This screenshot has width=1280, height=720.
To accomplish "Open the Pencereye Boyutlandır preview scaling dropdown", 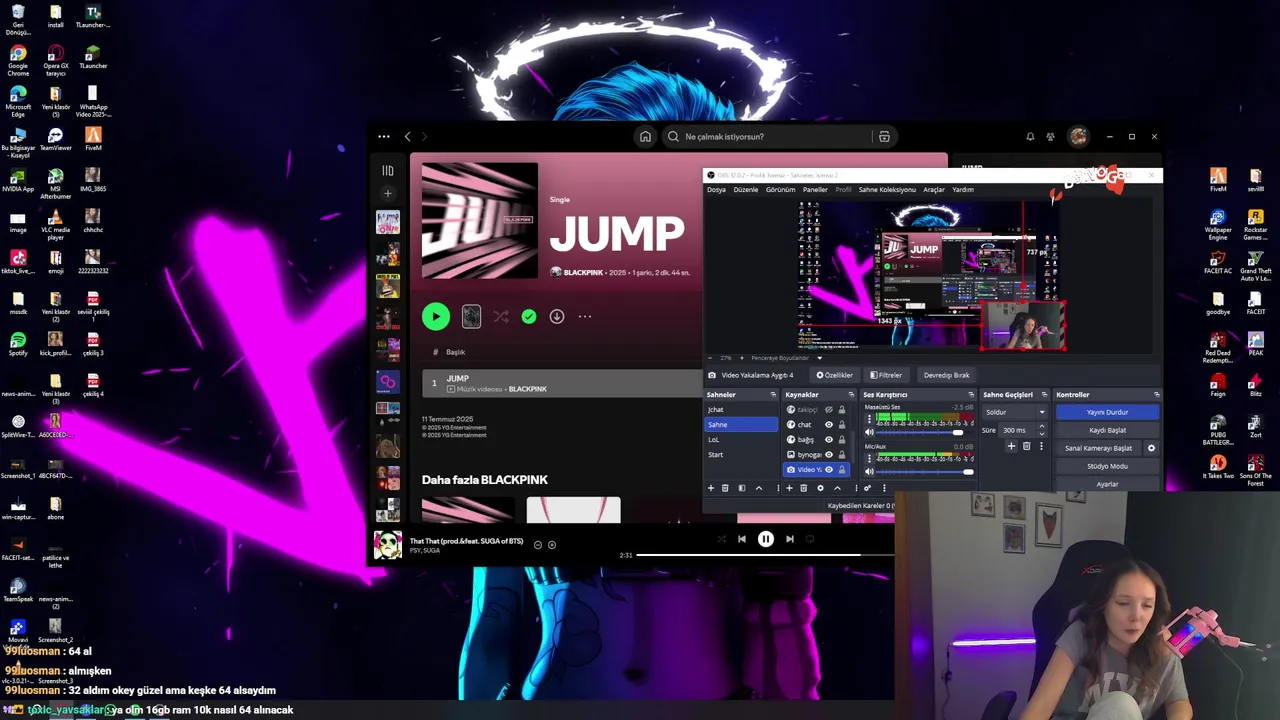I will coord(785,358).
